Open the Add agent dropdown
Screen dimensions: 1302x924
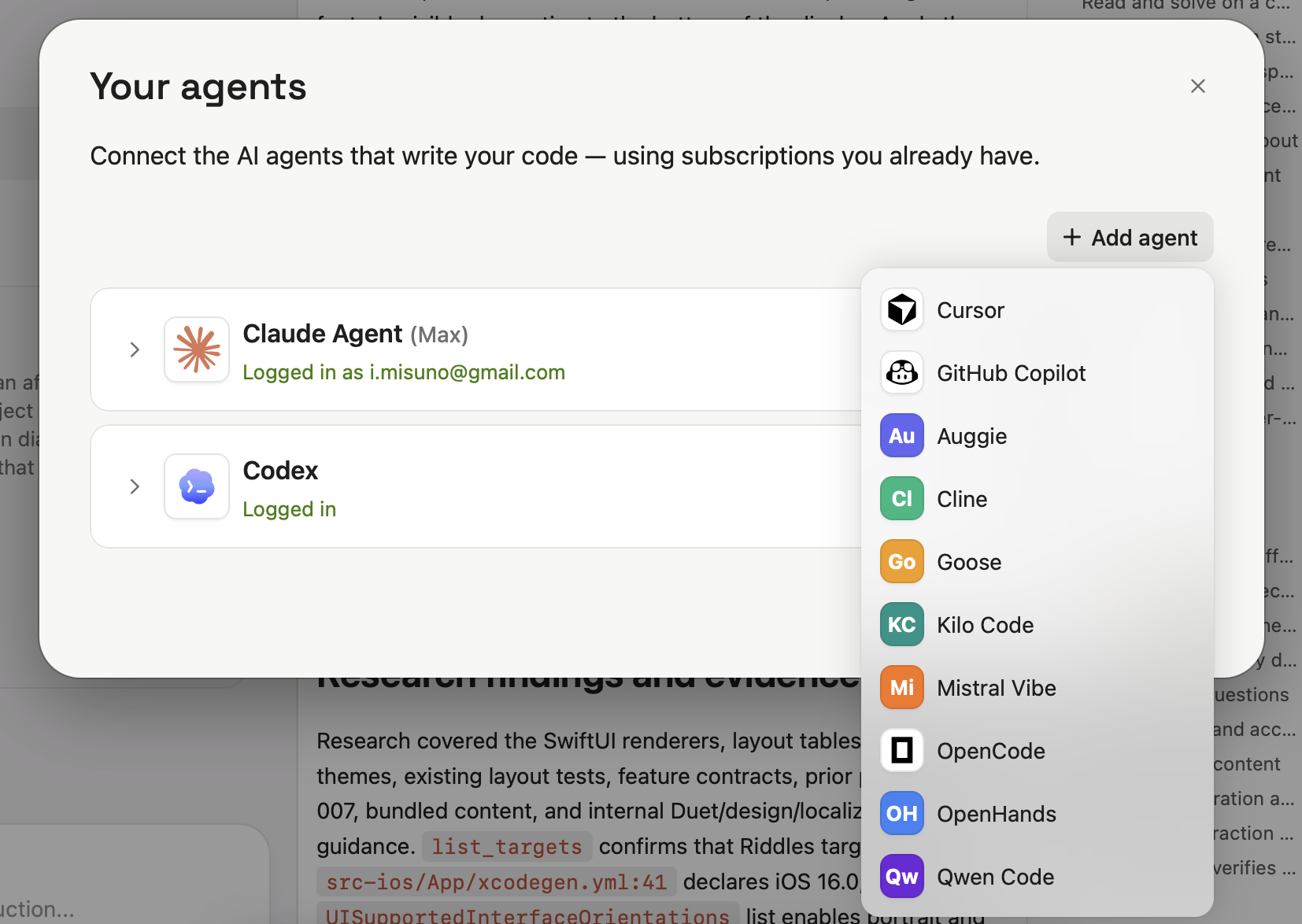click(x=1130, y=237)
